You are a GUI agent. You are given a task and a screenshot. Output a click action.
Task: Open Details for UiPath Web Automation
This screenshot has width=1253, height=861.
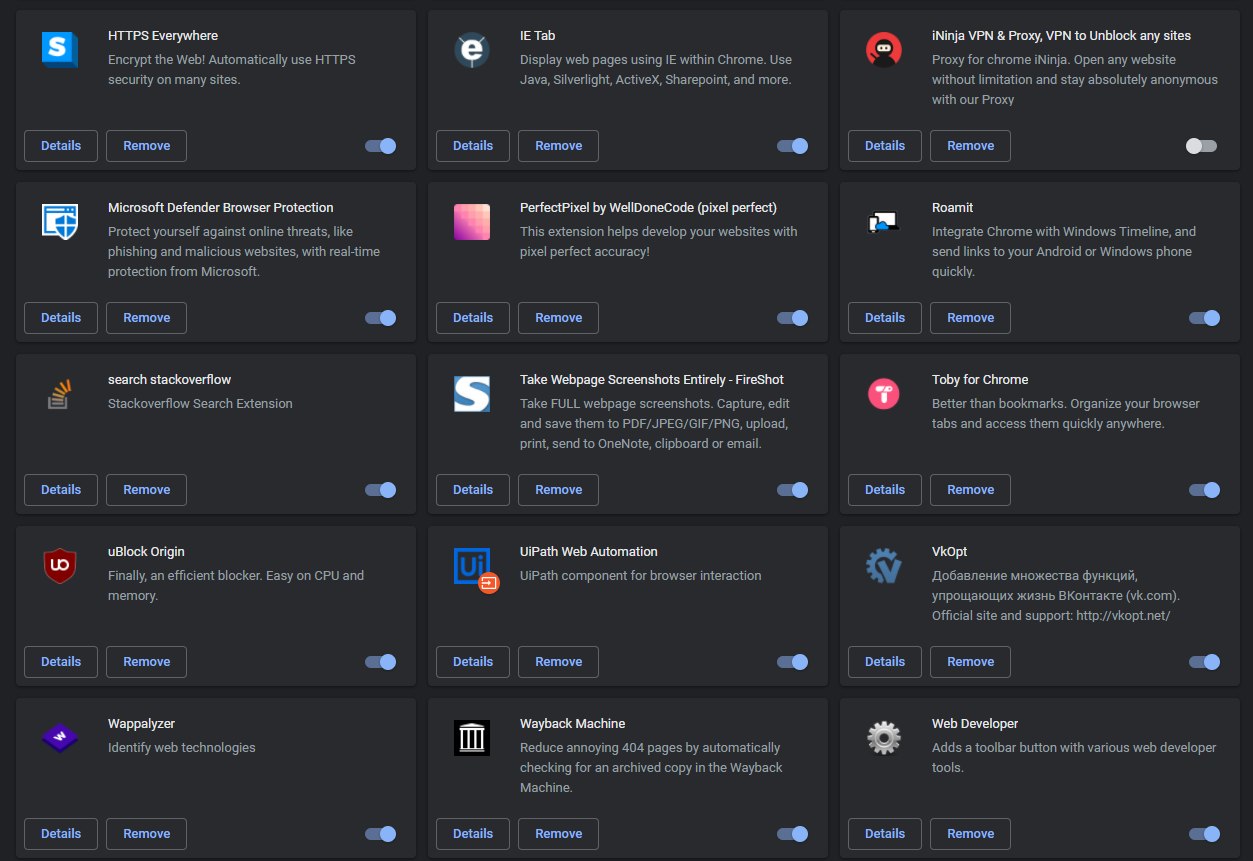click(x=473, y=662)
